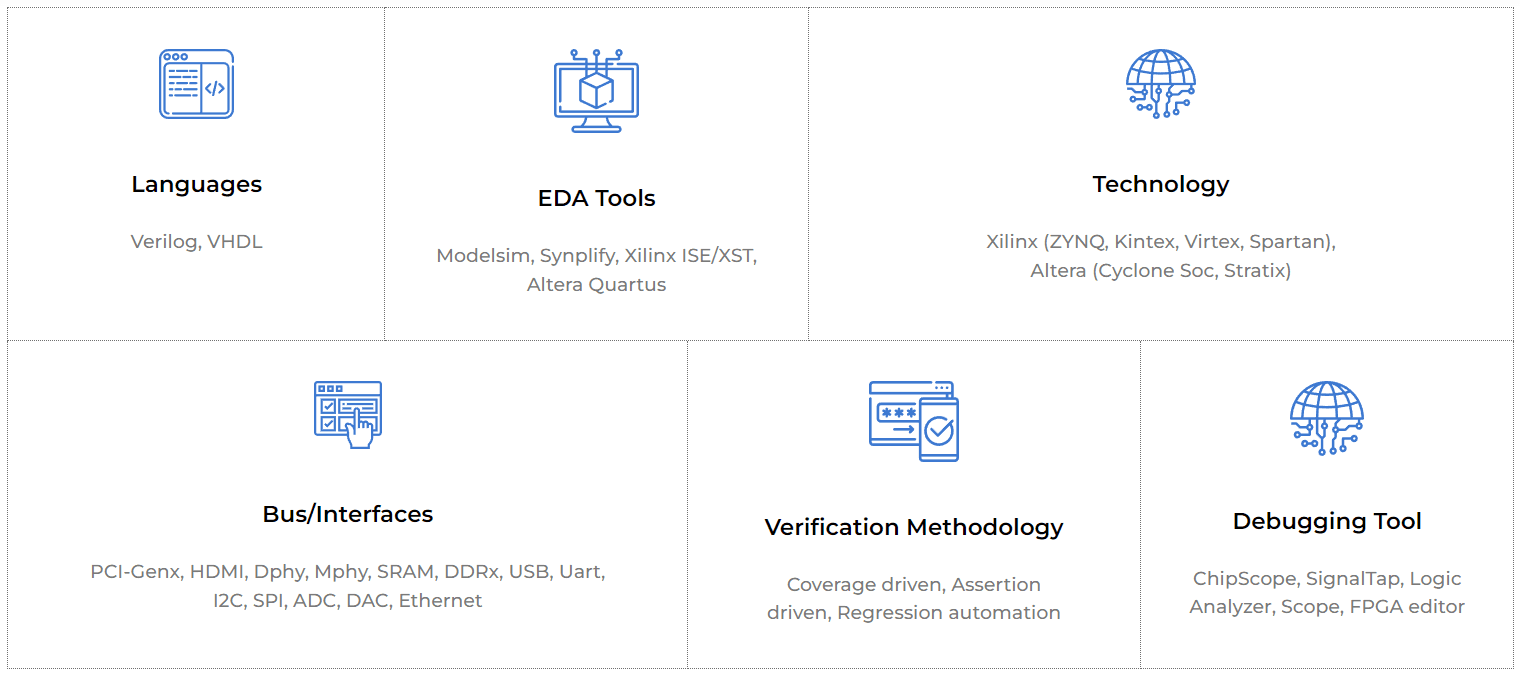
Task: Click the globe circuit icon above Technology
Action: click(1160, 84)
